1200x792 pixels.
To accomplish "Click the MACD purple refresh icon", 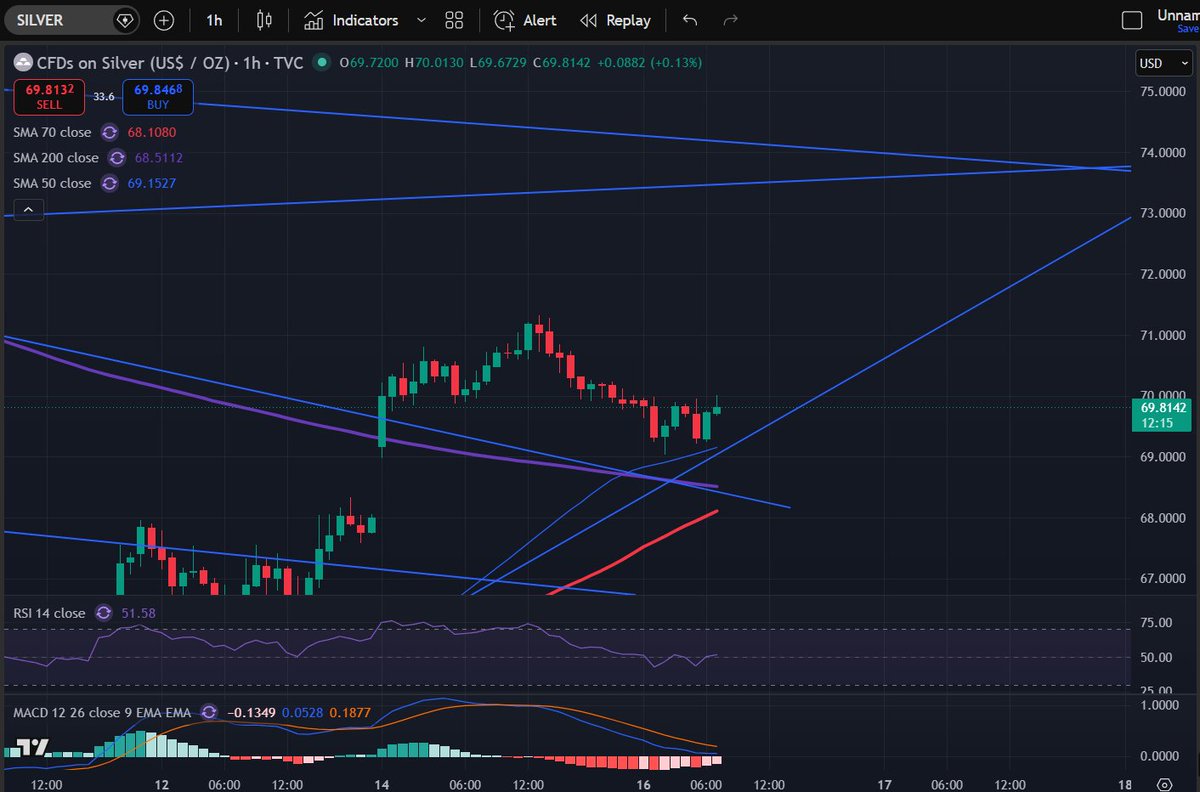I will click(209, 712).
